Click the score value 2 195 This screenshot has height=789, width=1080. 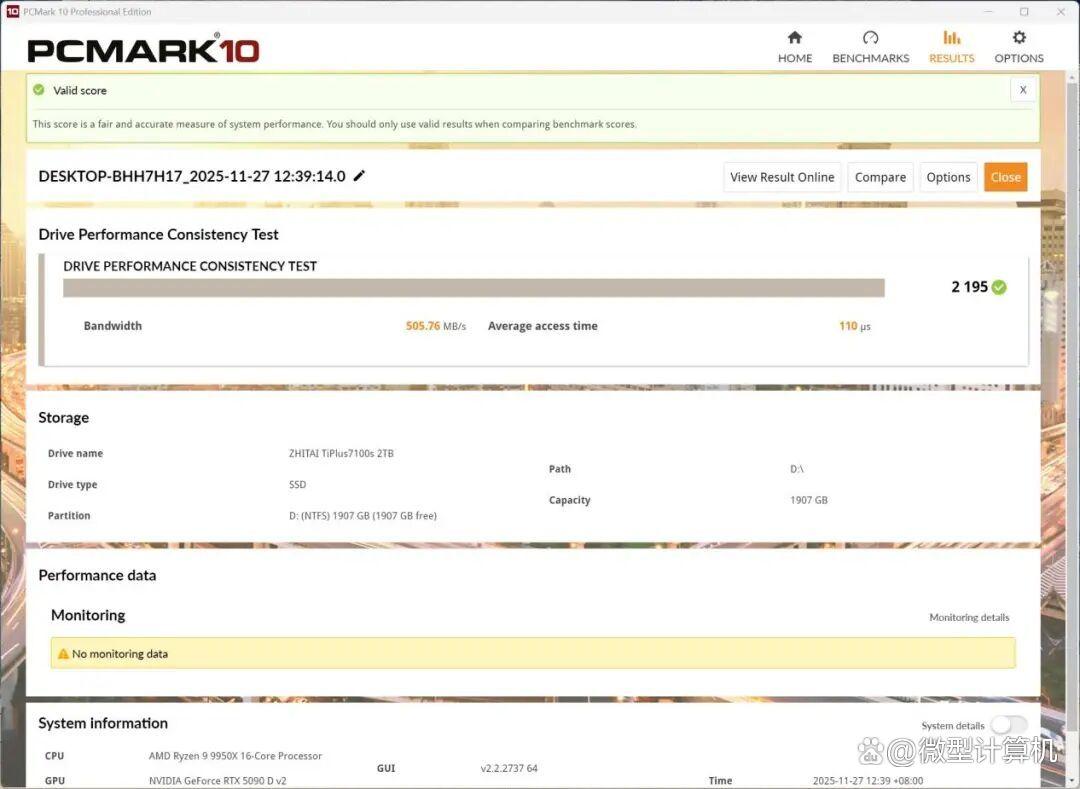969,287
